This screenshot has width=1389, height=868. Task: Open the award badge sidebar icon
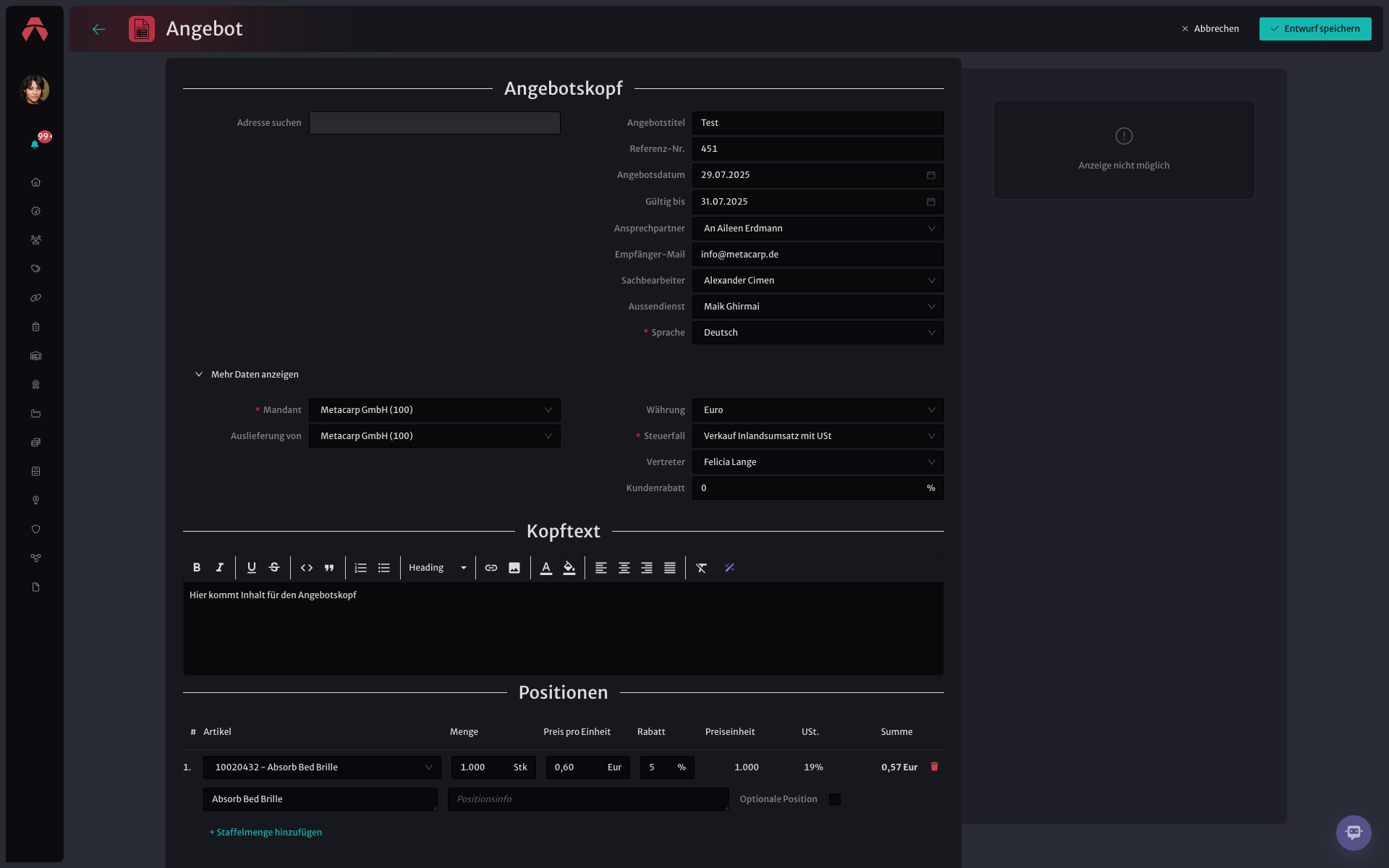point(35,385)
